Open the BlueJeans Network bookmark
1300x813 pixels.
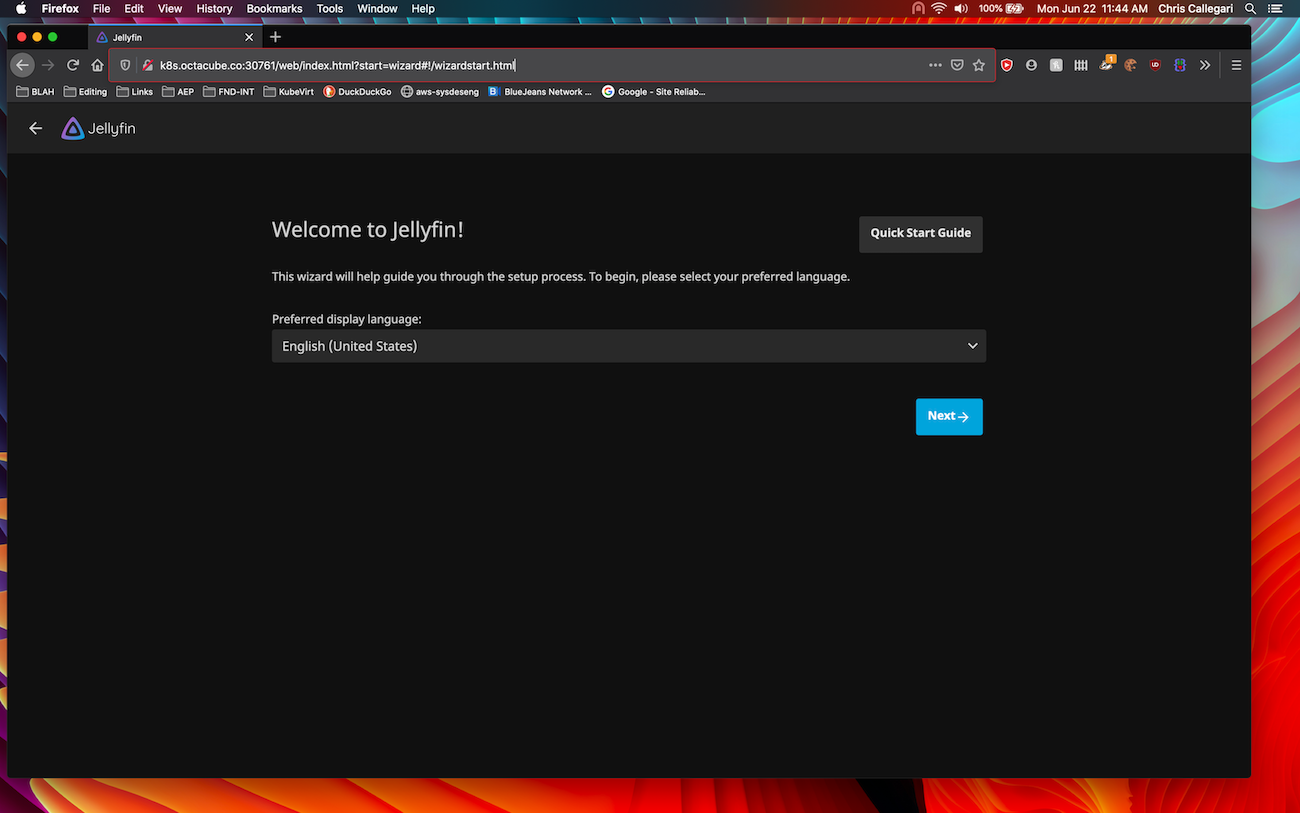click(x=540, y=91)
